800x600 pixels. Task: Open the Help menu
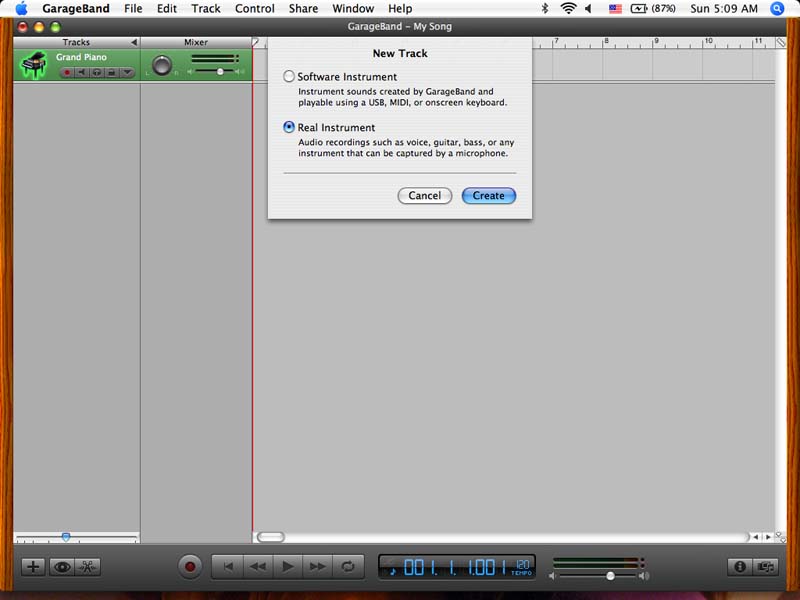click(x=400, y=9)
